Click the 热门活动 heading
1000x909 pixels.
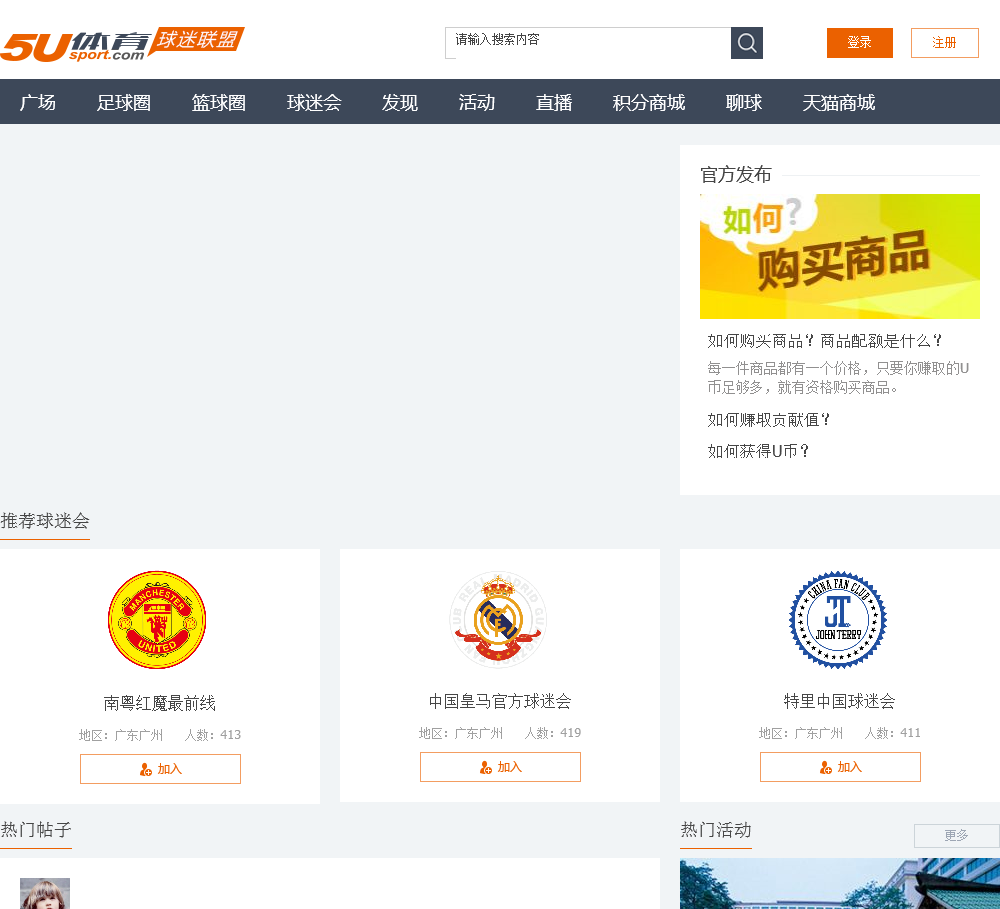pos(716,830)
